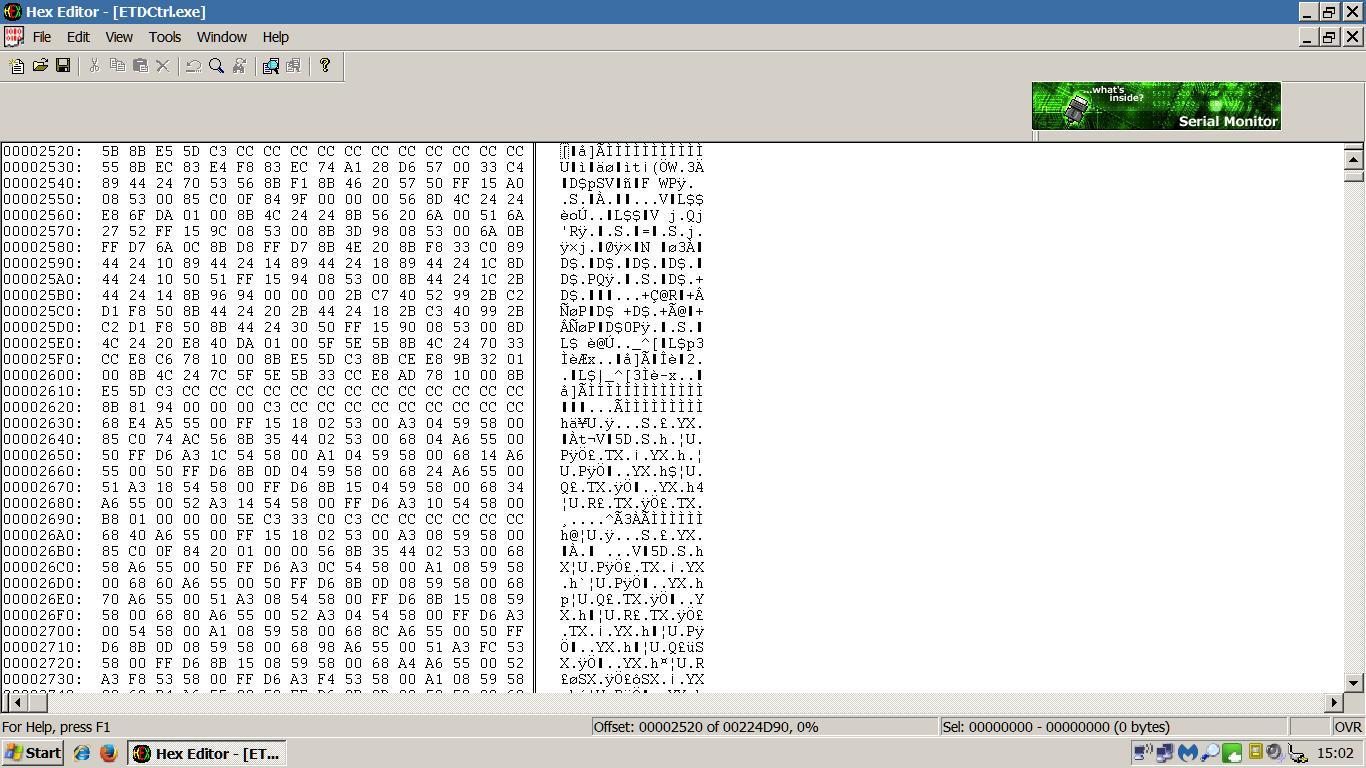
Task: Click the Cut scissors icon
Action: click(x=94, y=66)
